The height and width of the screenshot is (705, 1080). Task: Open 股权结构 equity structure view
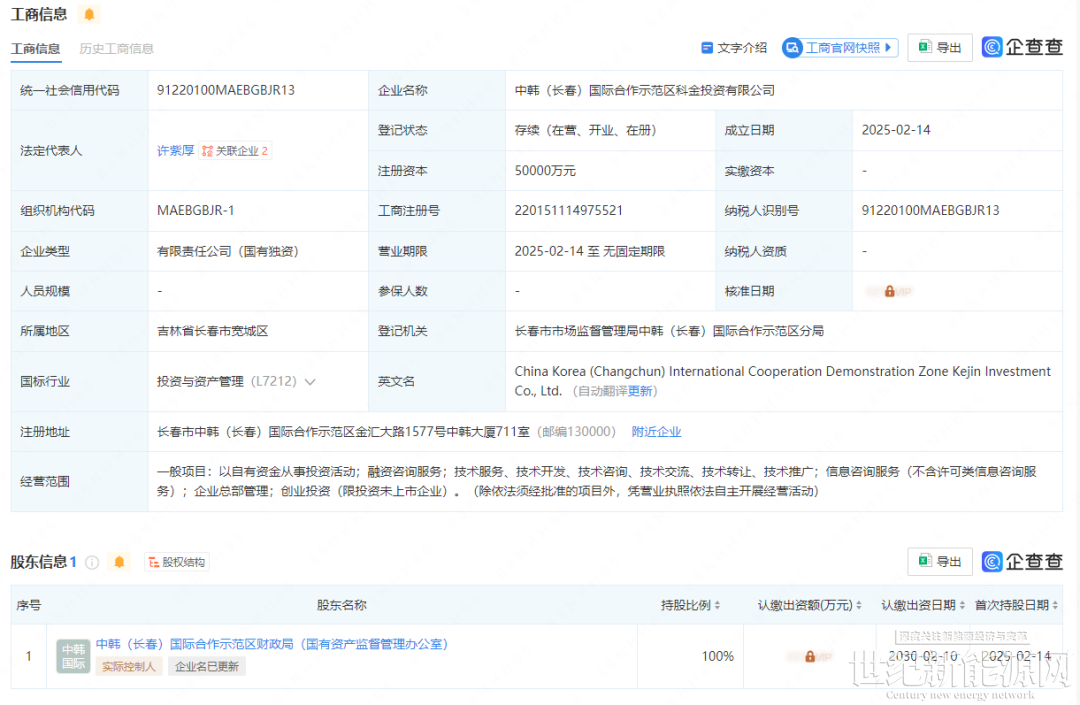pyautogui.click(x=177, y=562)
